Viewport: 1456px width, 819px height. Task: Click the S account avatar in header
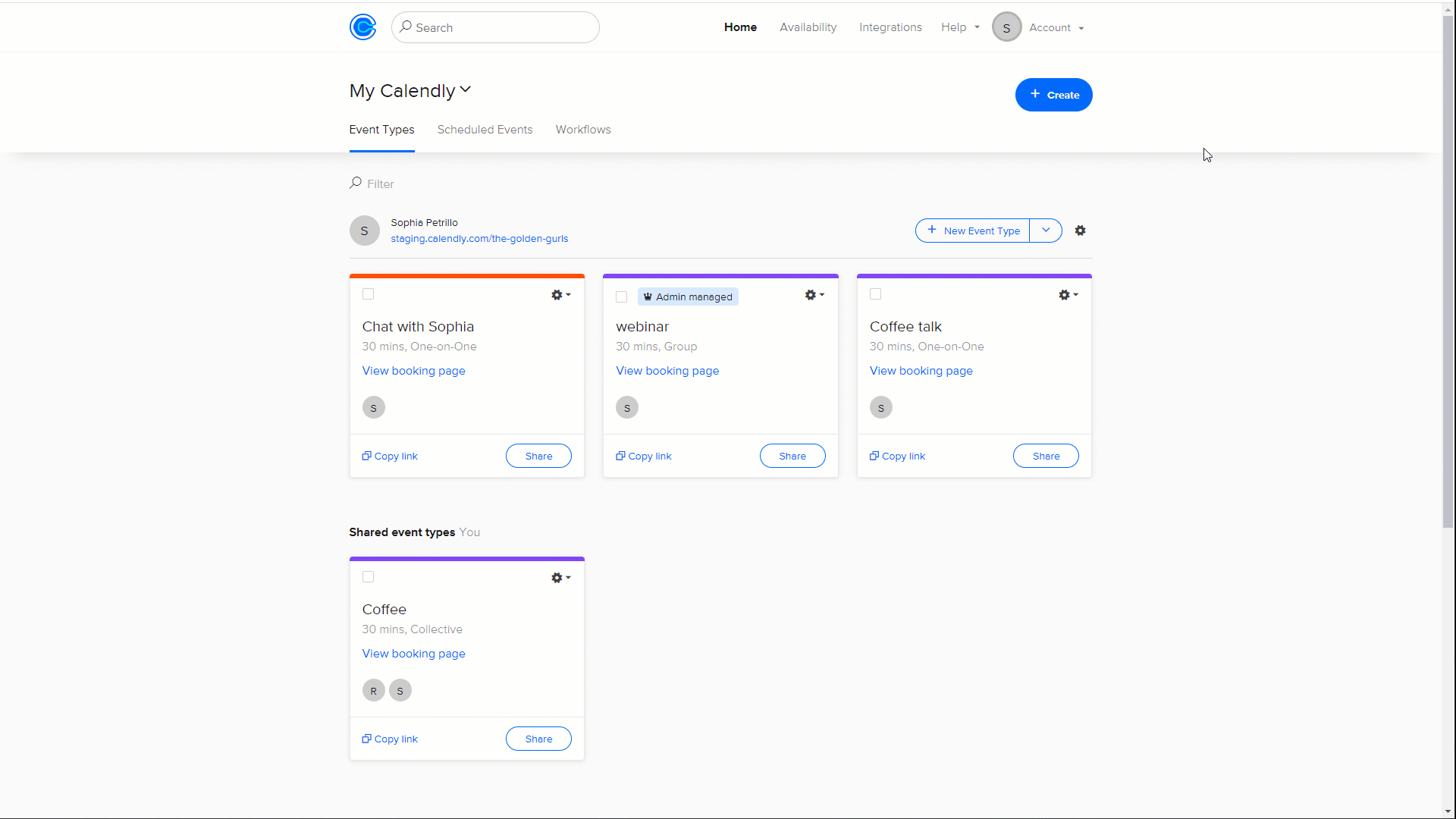click(x=1006, y=27)
